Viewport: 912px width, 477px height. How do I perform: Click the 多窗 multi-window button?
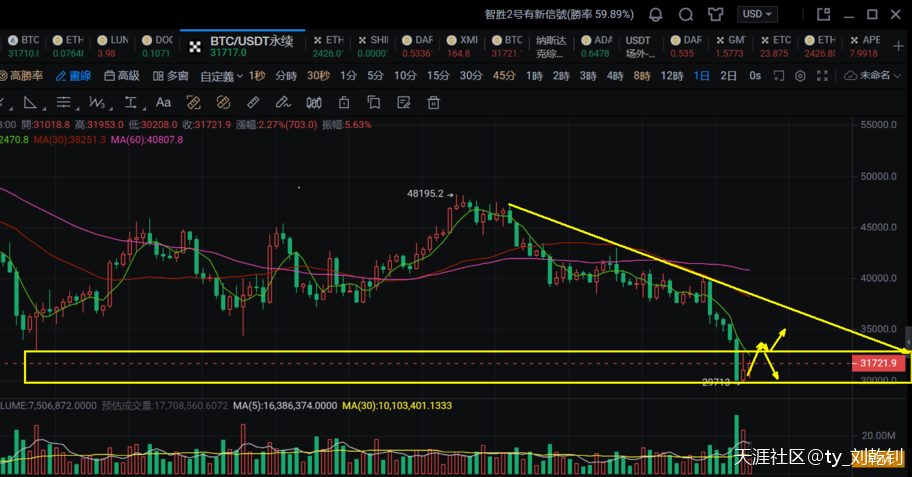click(x=171, y=76)
